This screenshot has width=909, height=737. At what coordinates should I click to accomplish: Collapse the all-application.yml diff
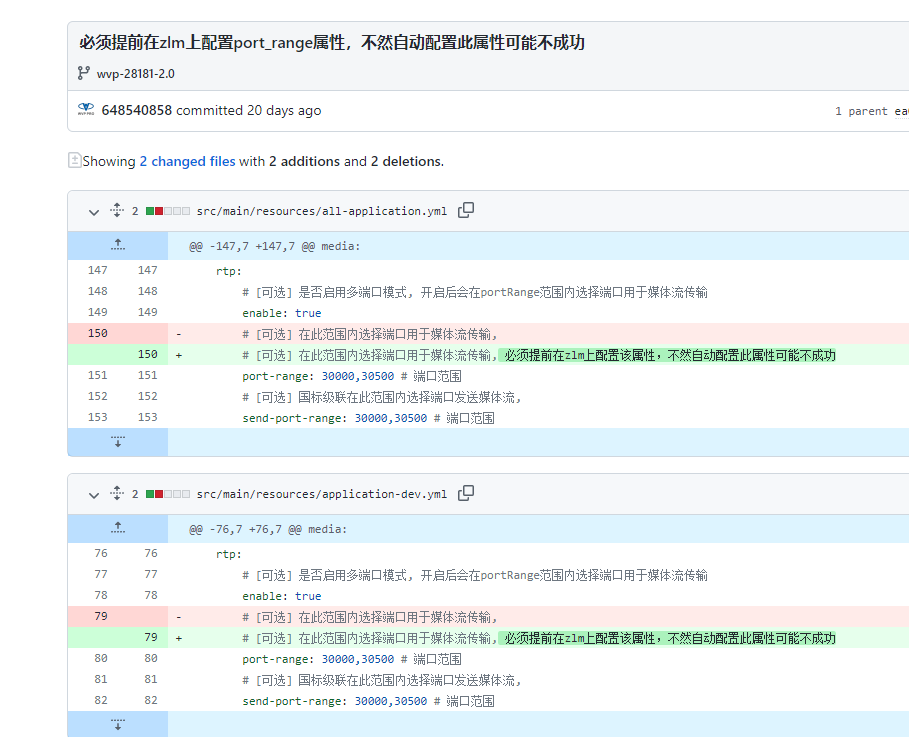[93, 212]
